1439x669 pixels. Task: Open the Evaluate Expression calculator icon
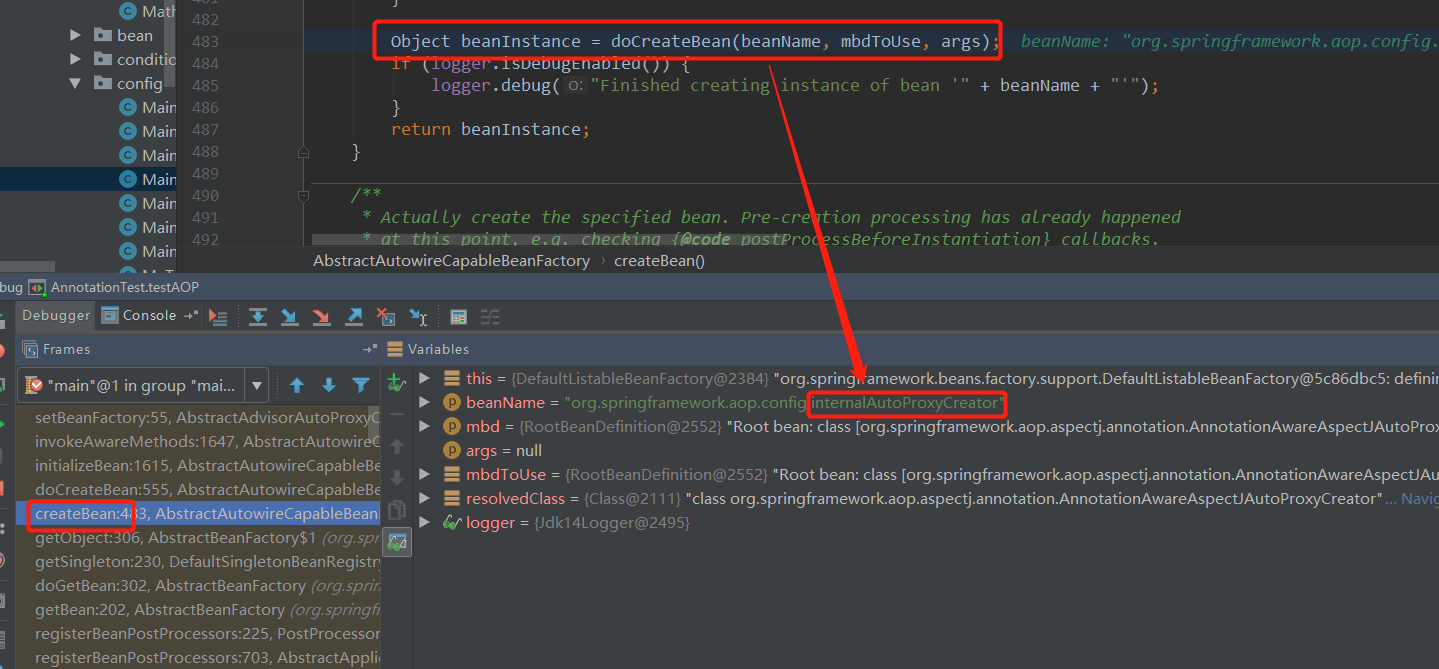point(458,317)
